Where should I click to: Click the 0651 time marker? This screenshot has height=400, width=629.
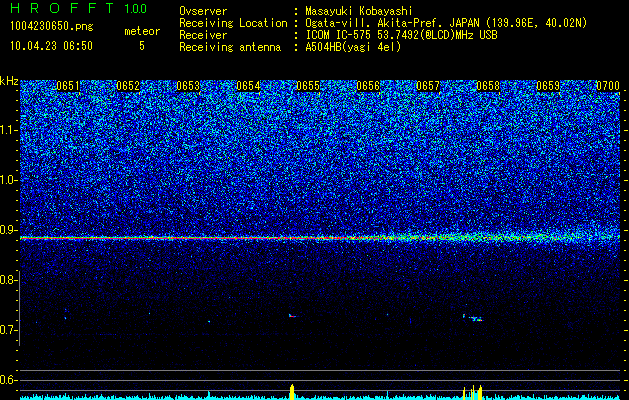point(68,86)
